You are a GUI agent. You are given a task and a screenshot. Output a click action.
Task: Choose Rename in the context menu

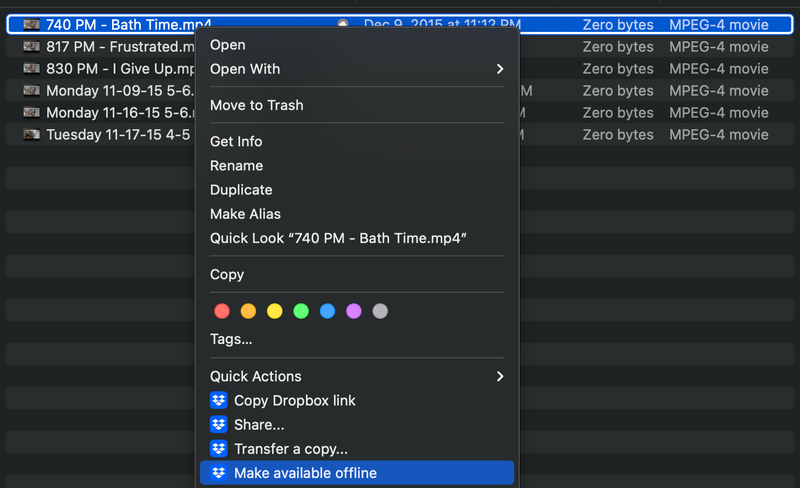[x=236, y=166]
